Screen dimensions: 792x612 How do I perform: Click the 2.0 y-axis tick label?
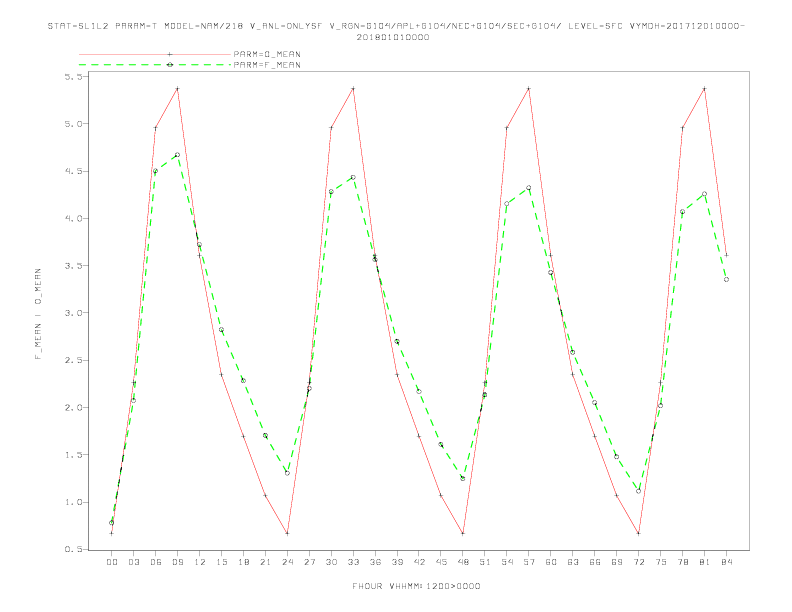pyautogui.click(x=73, y=407)
